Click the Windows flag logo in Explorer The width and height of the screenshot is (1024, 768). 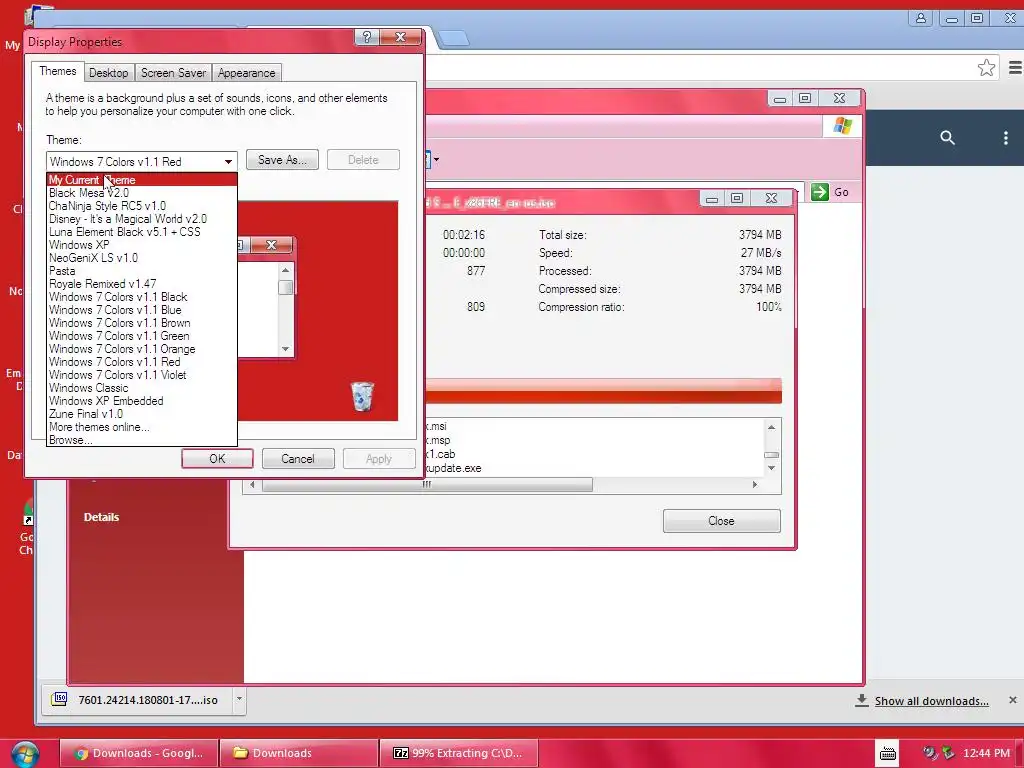842,125
